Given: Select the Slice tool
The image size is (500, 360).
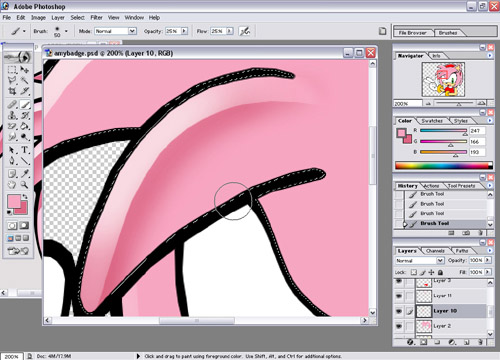Looking at the screenshot, I should [25, 91].
